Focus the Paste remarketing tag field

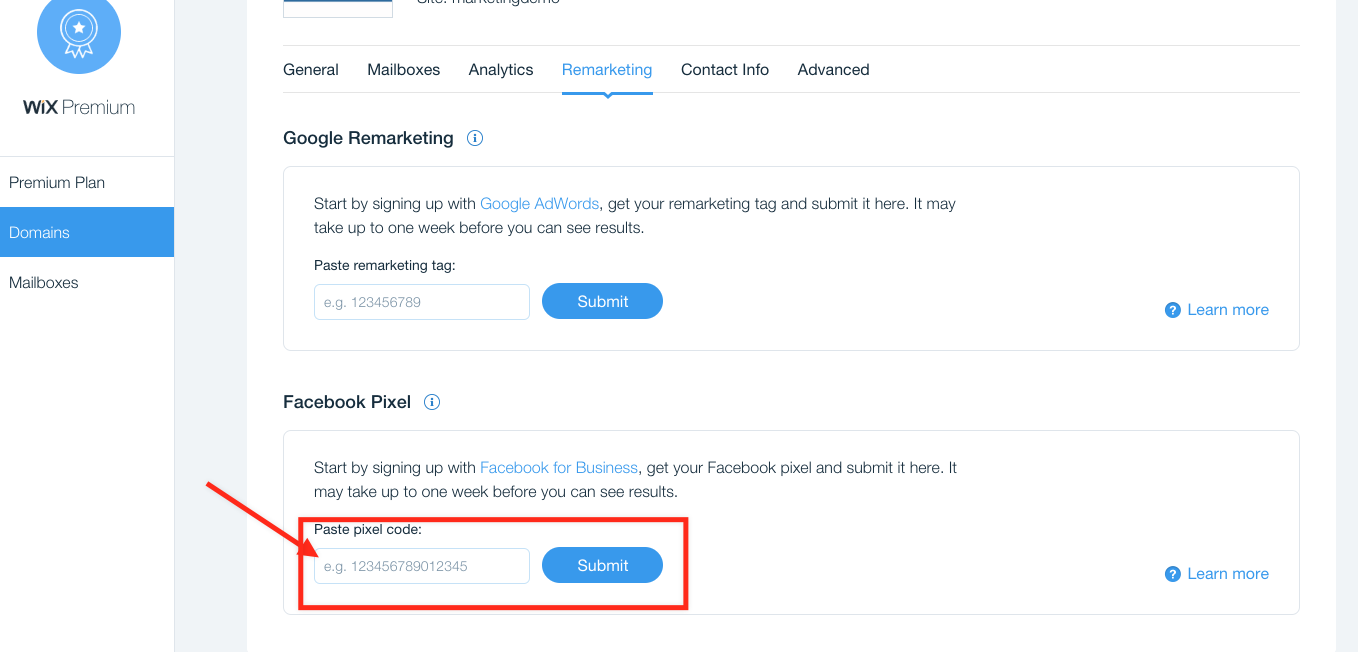point(422,302)
